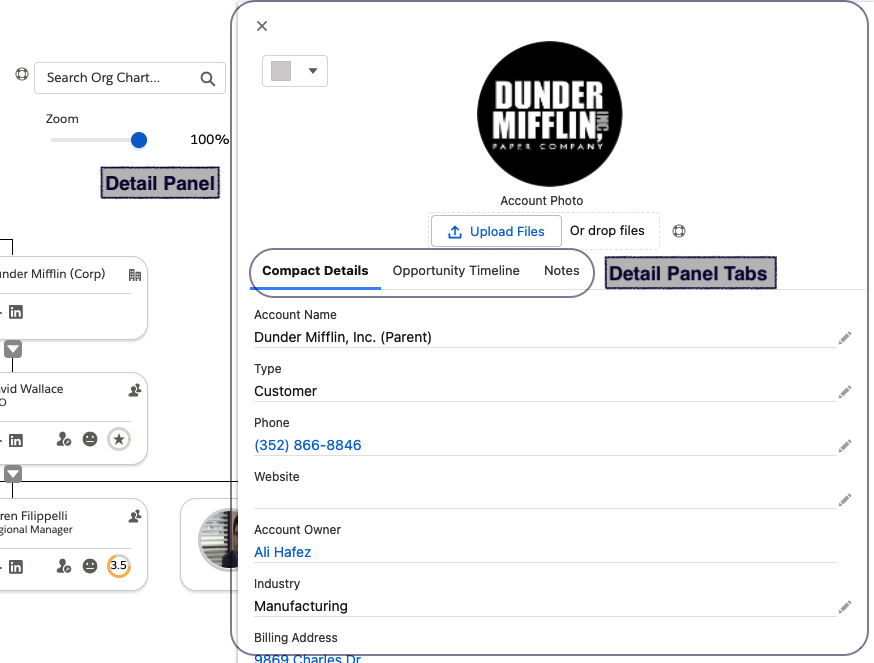This screenshot has width=874, height=663.
Task: Switch to the Compact Details tab
Action: (315, 271)
